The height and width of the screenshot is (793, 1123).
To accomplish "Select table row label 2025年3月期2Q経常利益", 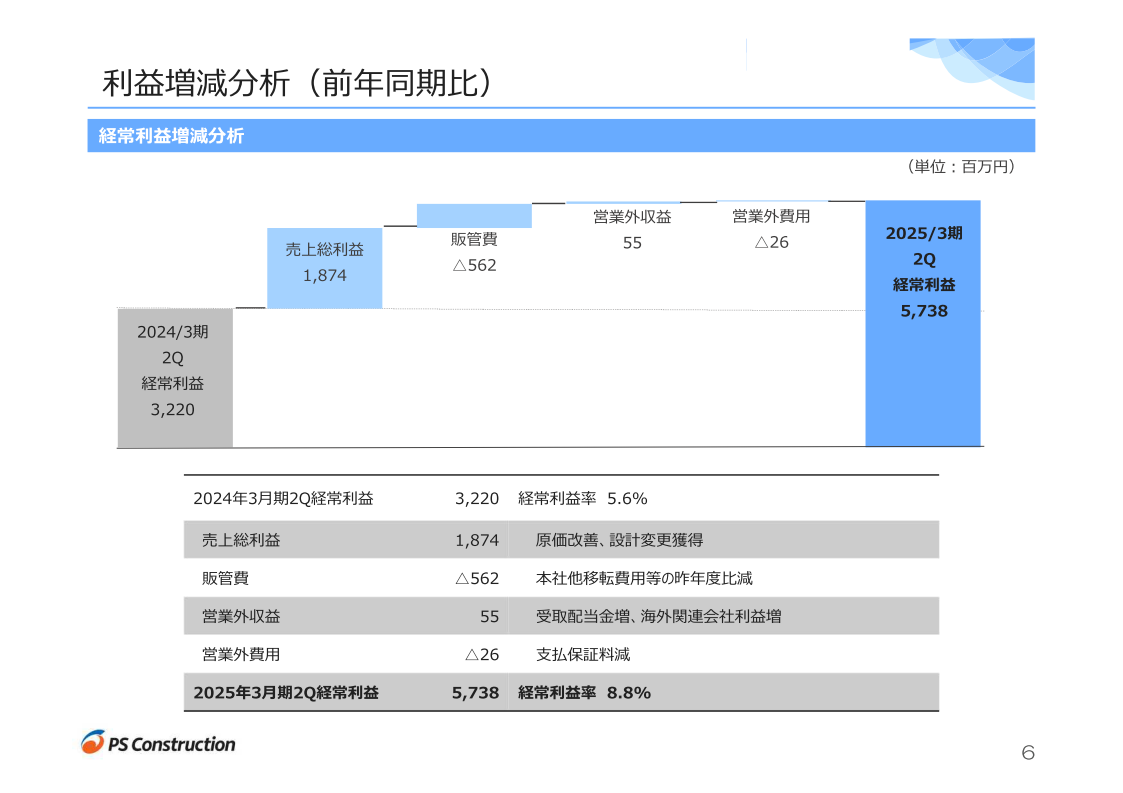I will click(x=286, y=693).
